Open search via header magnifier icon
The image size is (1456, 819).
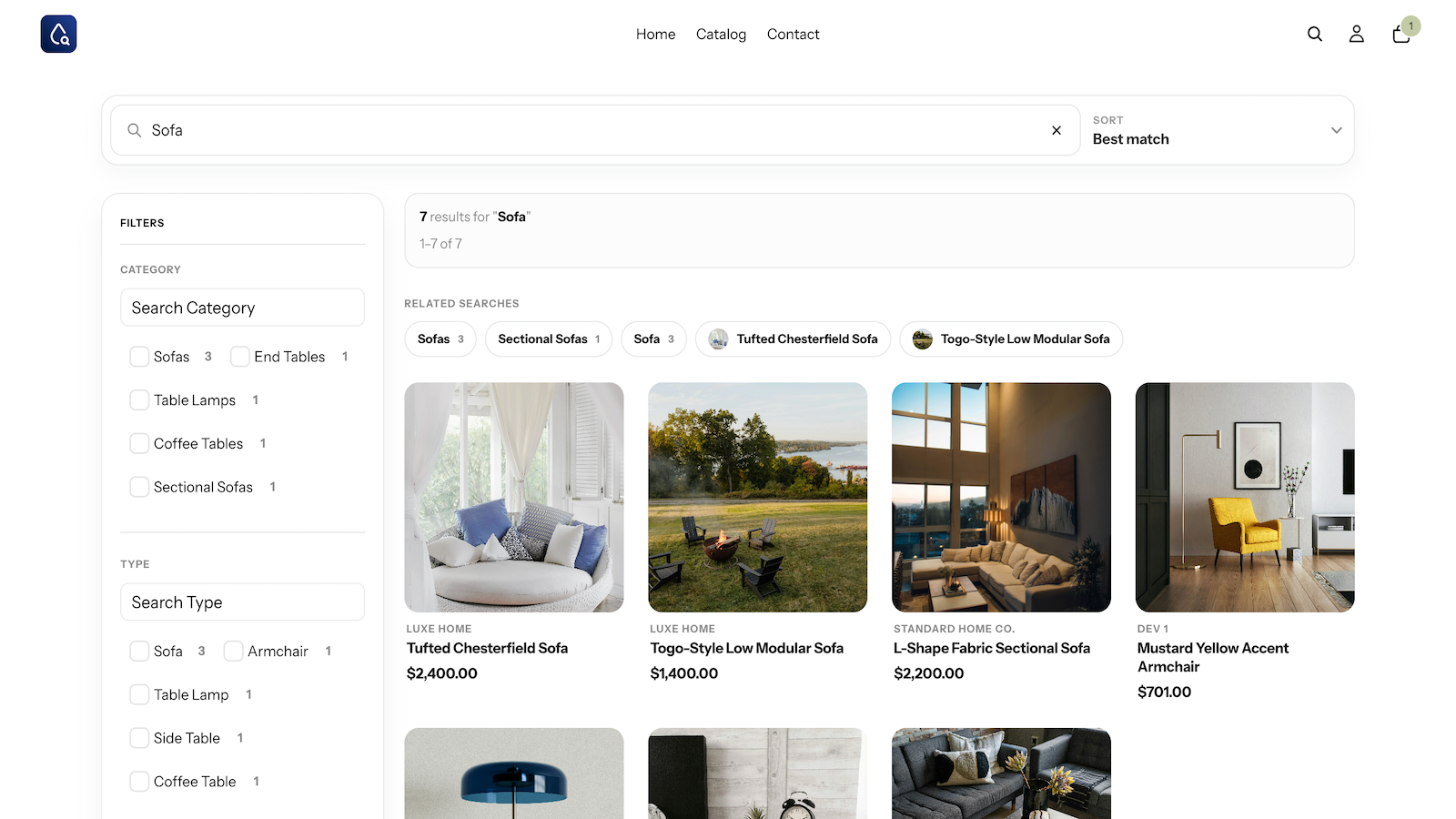1315,34
